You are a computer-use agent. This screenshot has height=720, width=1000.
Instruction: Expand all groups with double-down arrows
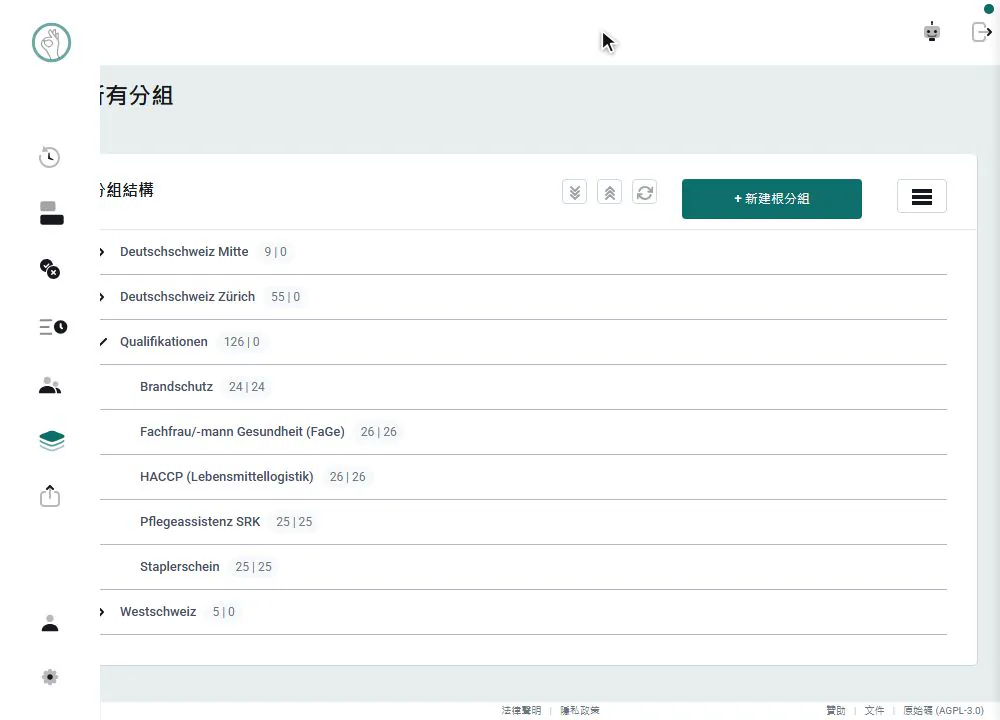[575, 192]
